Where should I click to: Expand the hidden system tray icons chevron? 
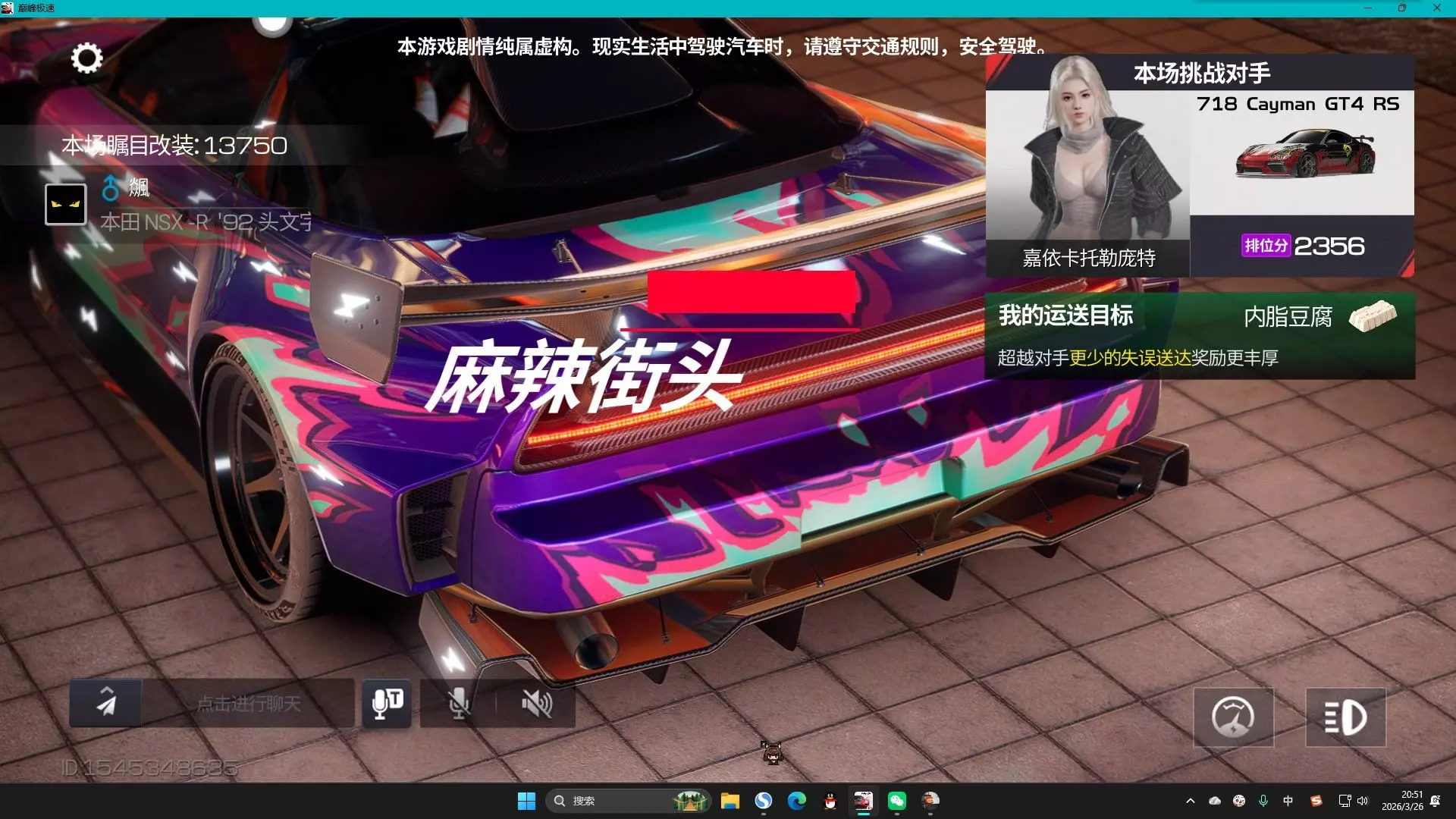click(1191, 801)
